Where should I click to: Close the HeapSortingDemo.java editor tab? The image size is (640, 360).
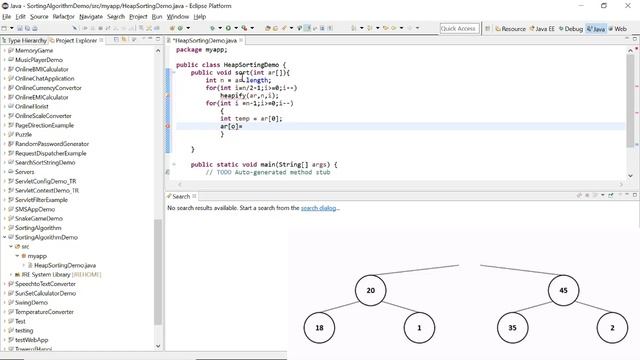(241, 40)
